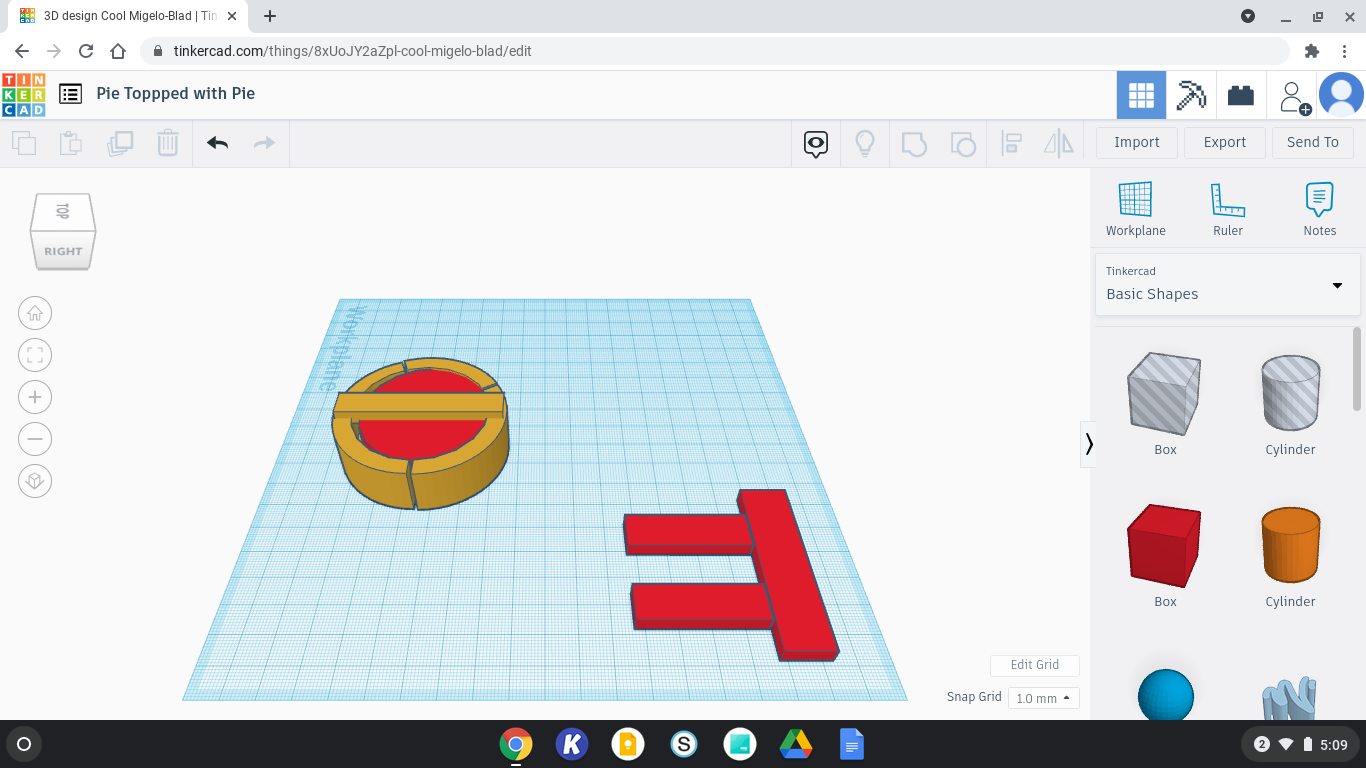Viewport: 1366px width, 768px height.
Task: Open the Bricks mode
Action: click(x=1241, y=95)
